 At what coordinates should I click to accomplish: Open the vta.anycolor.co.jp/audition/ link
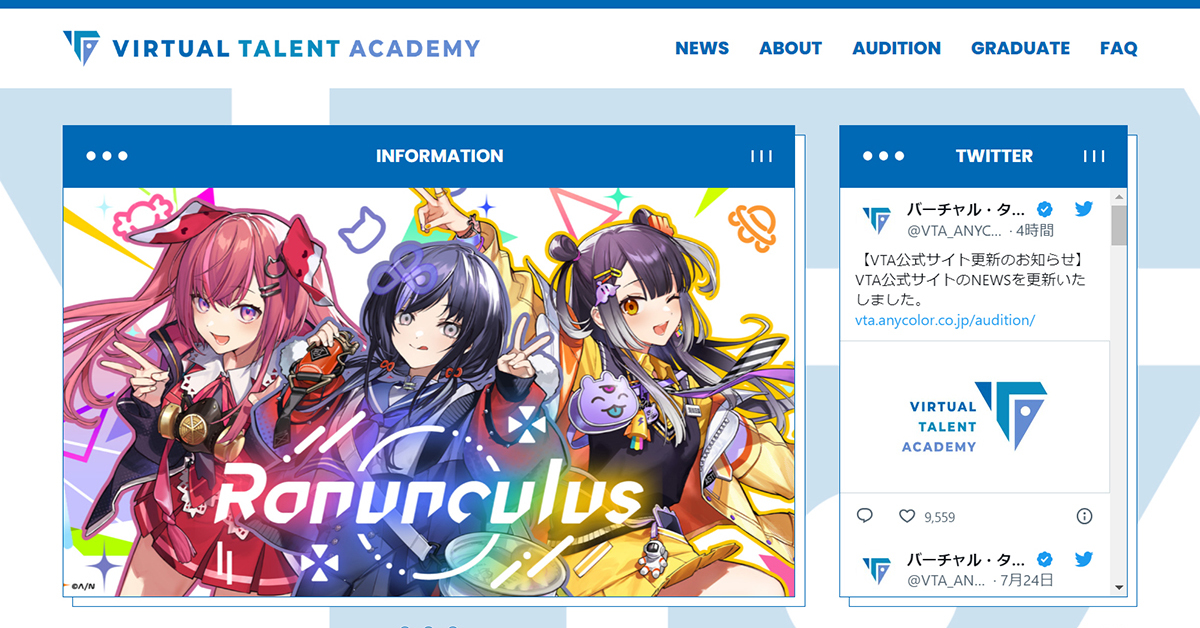pyautogui.click(x=945, y=320)
